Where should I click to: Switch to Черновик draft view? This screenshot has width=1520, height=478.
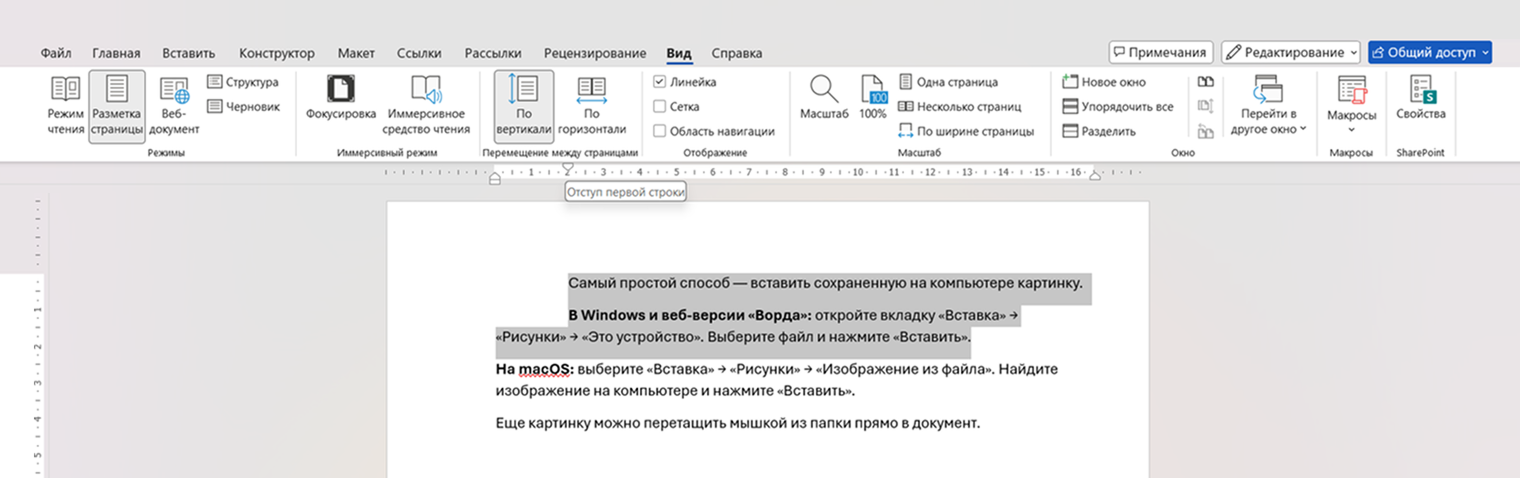pos(244,106)
